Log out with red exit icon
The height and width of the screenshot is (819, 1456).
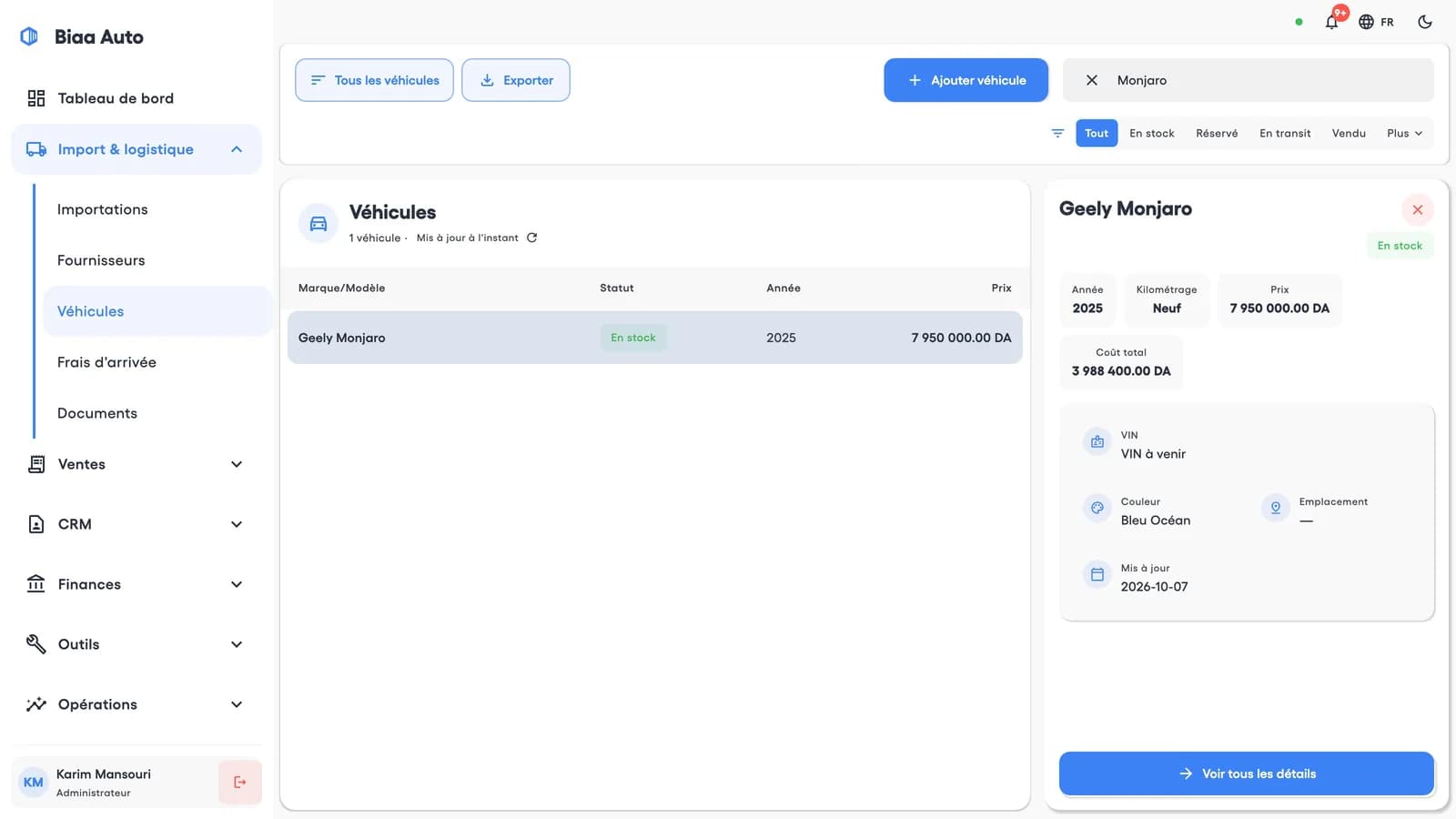pos(240,782)
